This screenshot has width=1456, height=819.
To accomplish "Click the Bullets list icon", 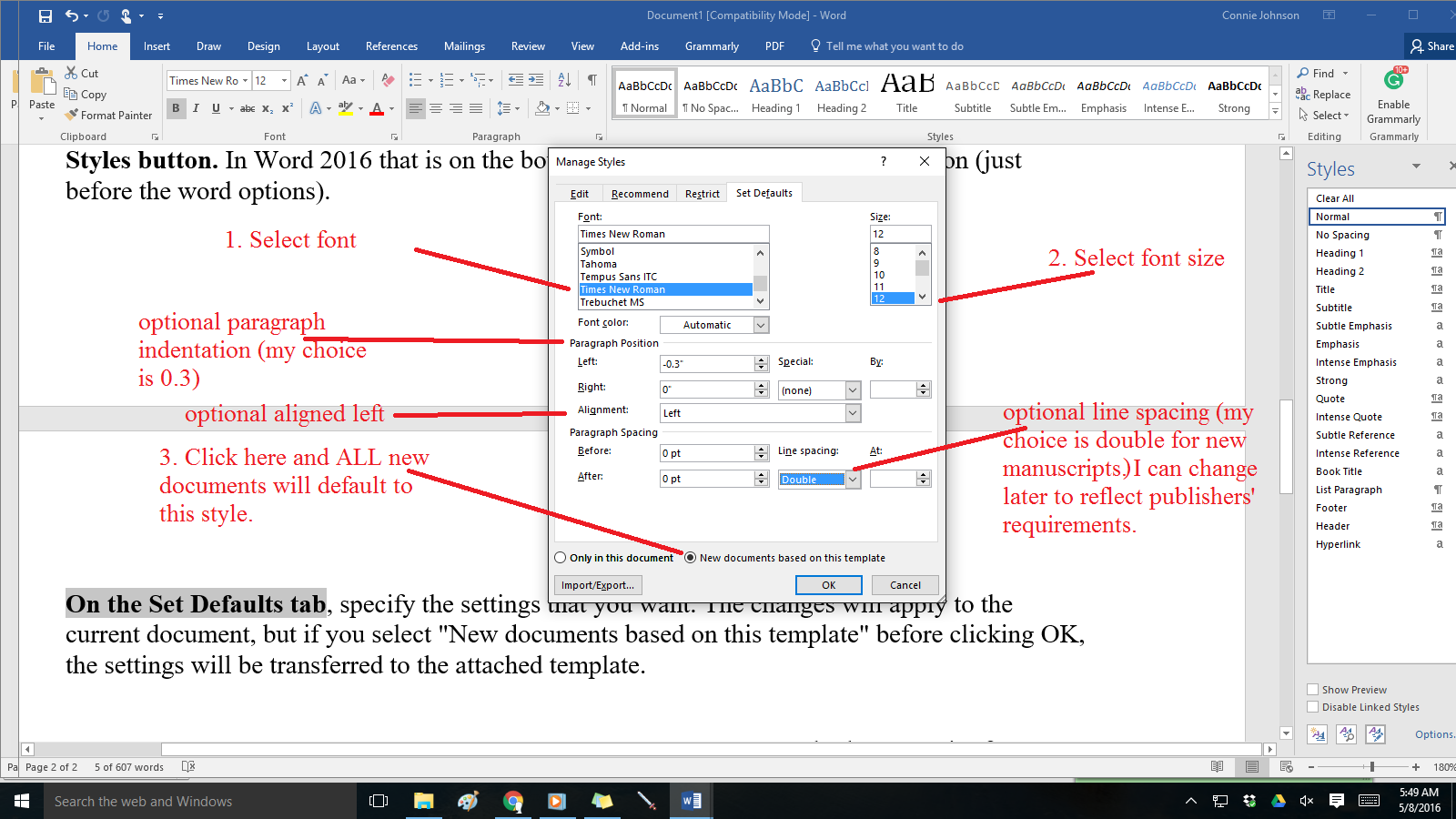I will (x=416, y=80).
